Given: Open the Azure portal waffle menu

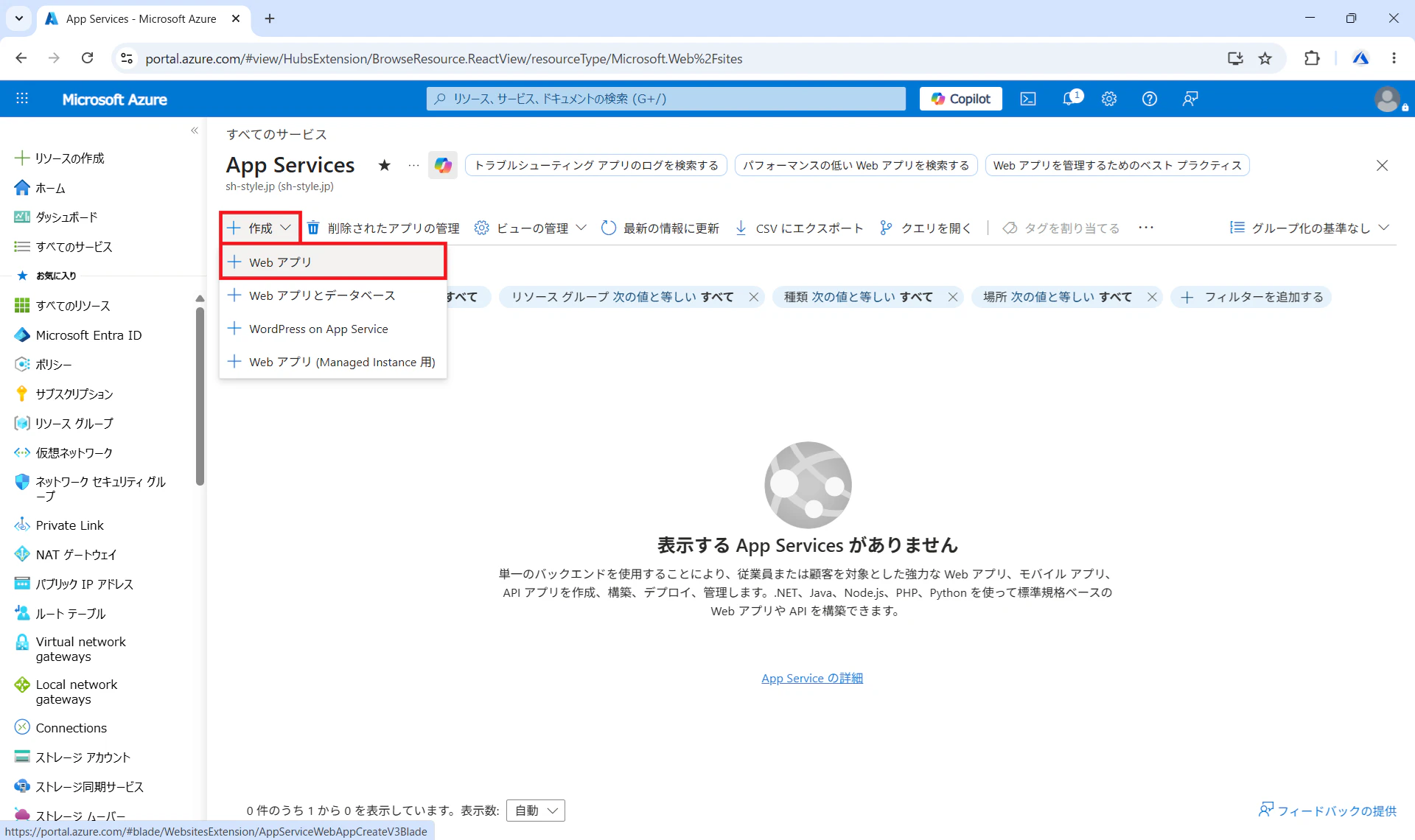Looking at the screenshot, I should [x=22, y=99].
